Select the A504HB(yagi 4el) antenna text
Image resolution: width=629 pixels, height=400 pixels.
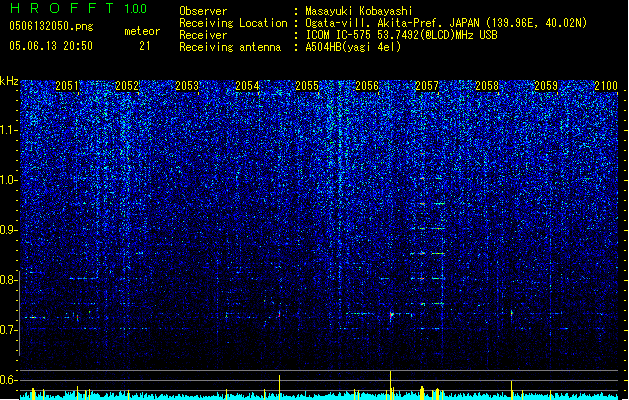(353, 47)
